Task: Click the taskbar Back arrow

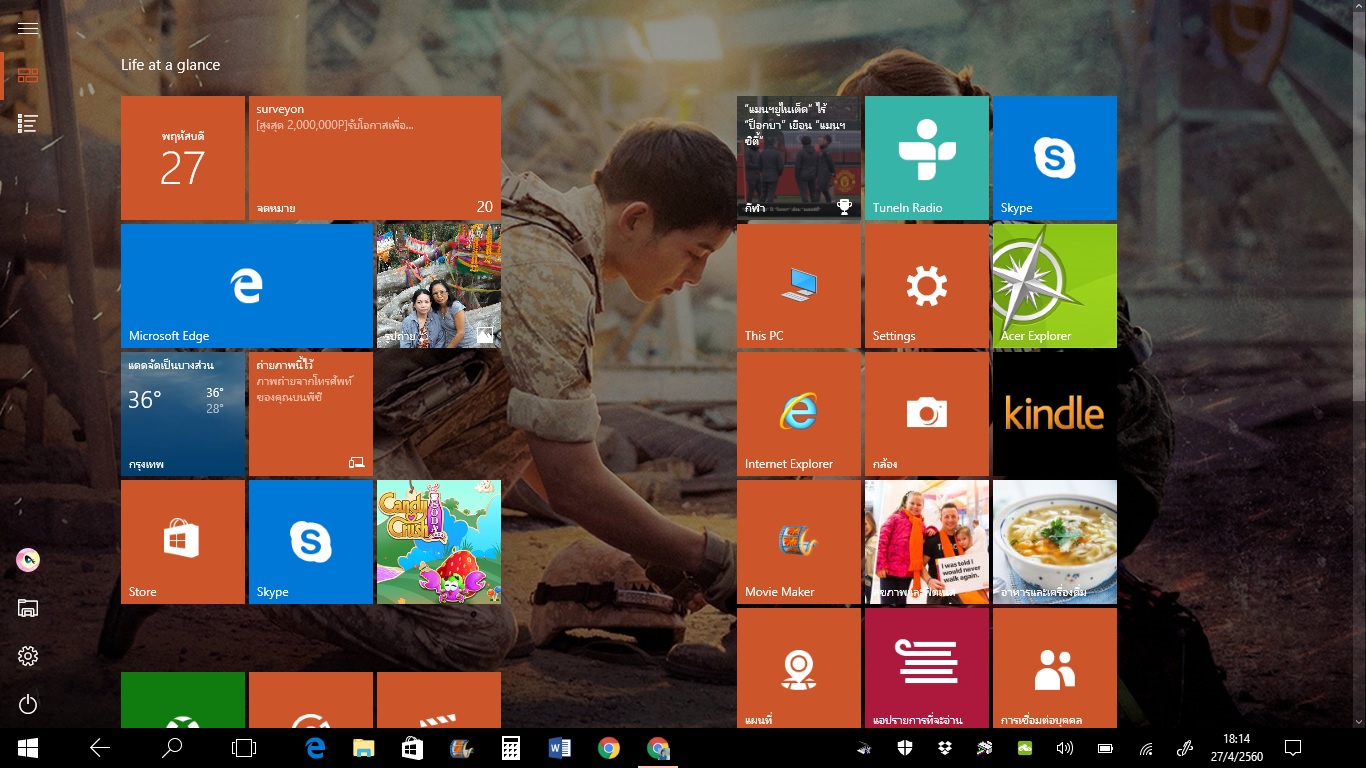Action: coord(99,748)
